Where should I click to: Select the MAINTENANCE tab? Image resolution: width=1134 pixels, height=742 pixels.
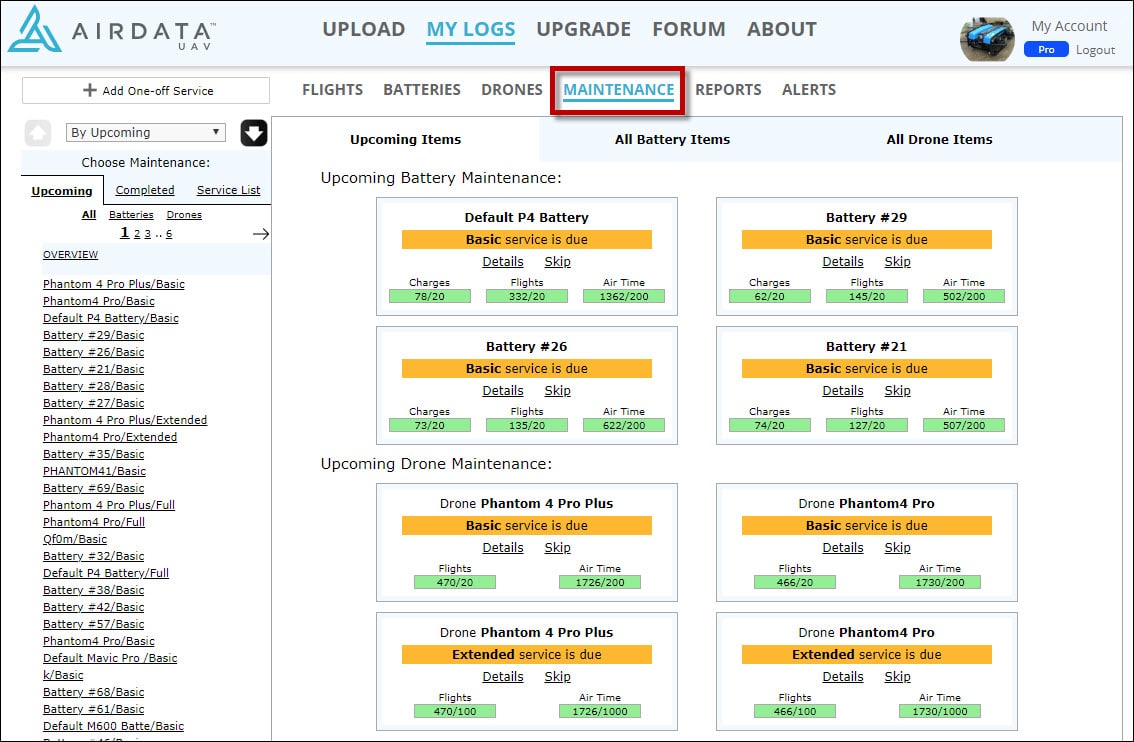tap(618, 90)
